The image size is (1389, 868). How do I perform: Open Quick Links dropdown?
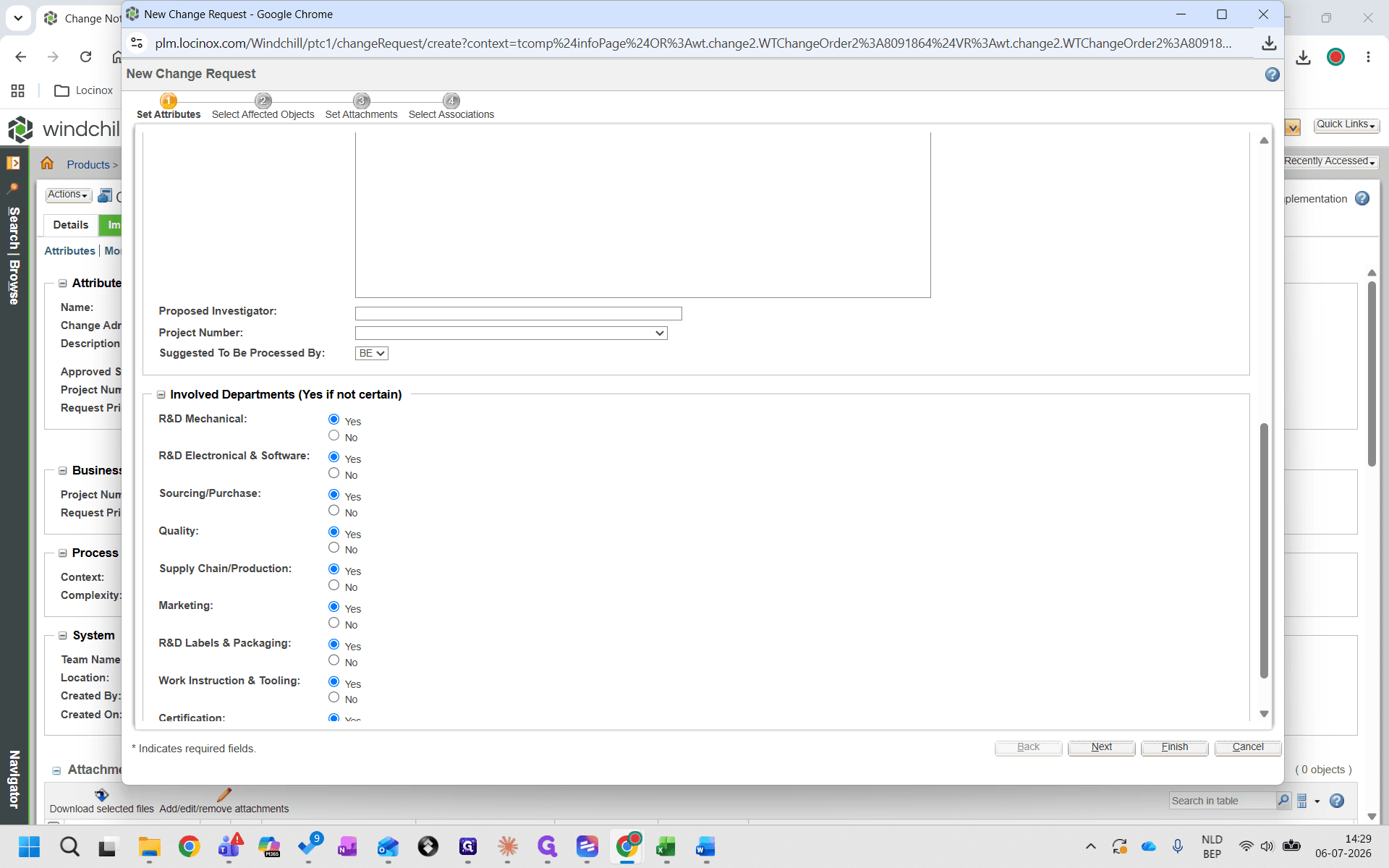coord(1346,124)
